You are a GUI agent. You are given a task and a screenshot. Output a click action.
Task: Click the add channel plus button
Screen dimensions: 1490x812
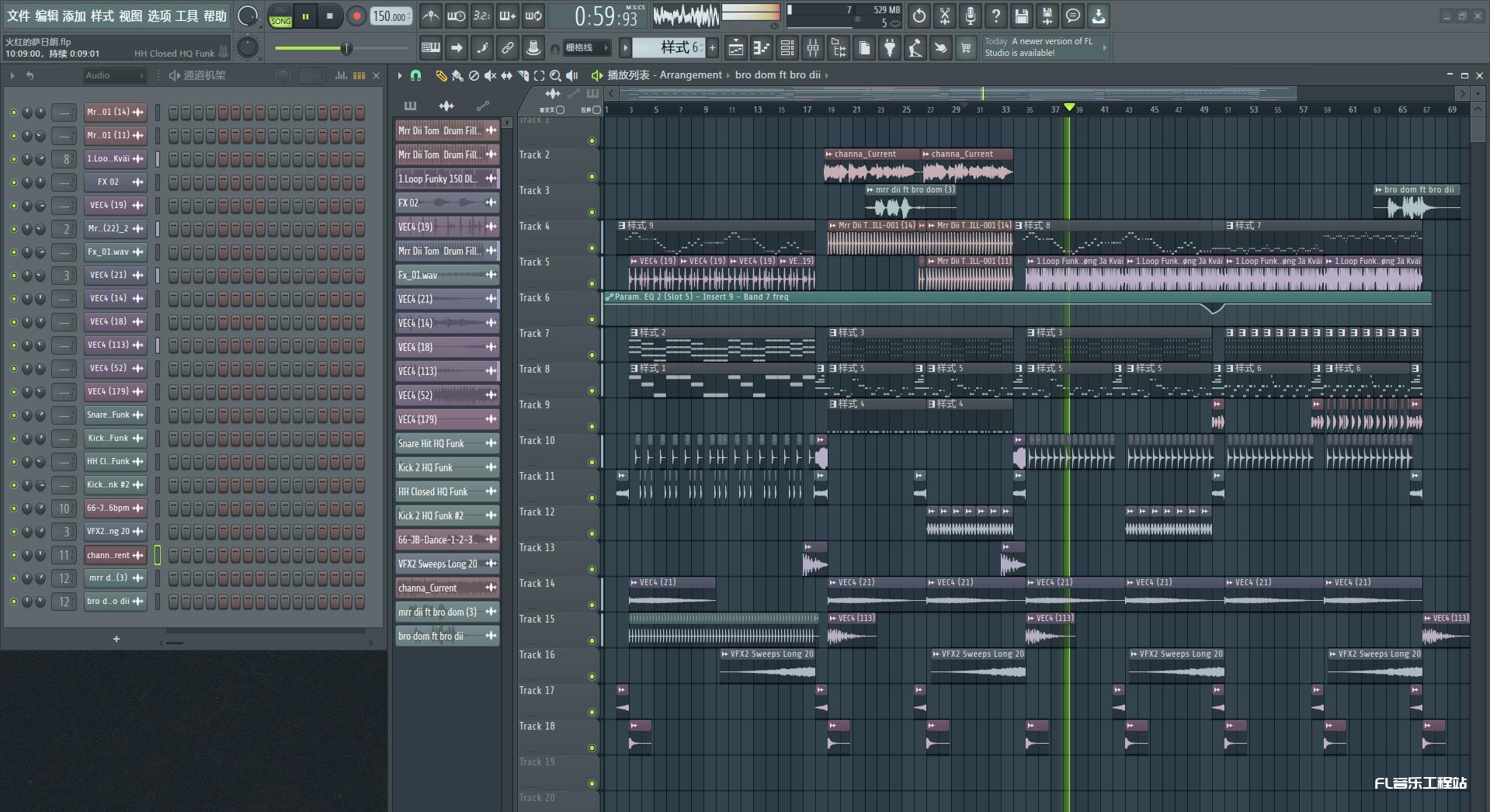[x=116, y=639]
